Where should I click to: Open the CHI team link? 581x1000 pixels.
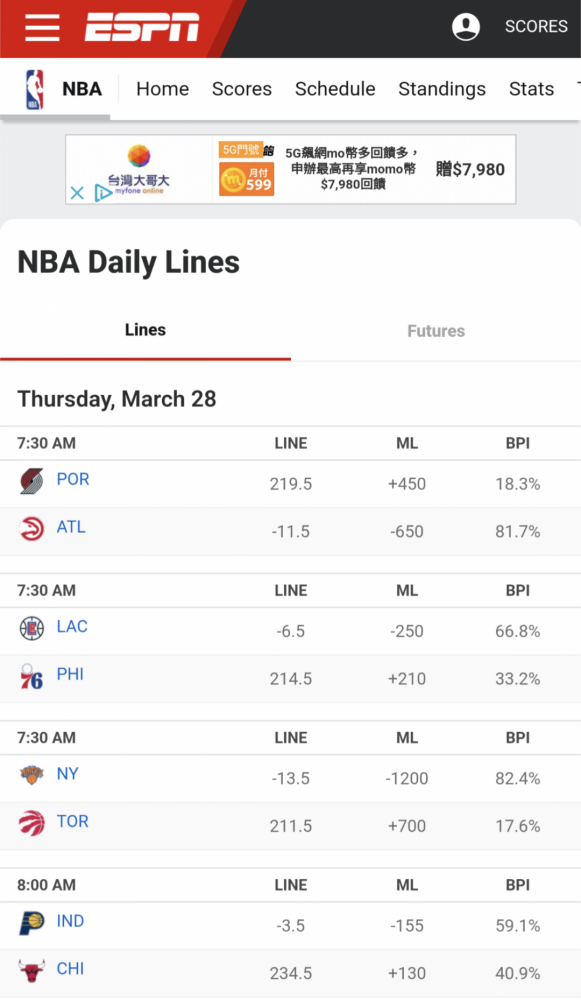pyautogui.click(x=70, y=968)
